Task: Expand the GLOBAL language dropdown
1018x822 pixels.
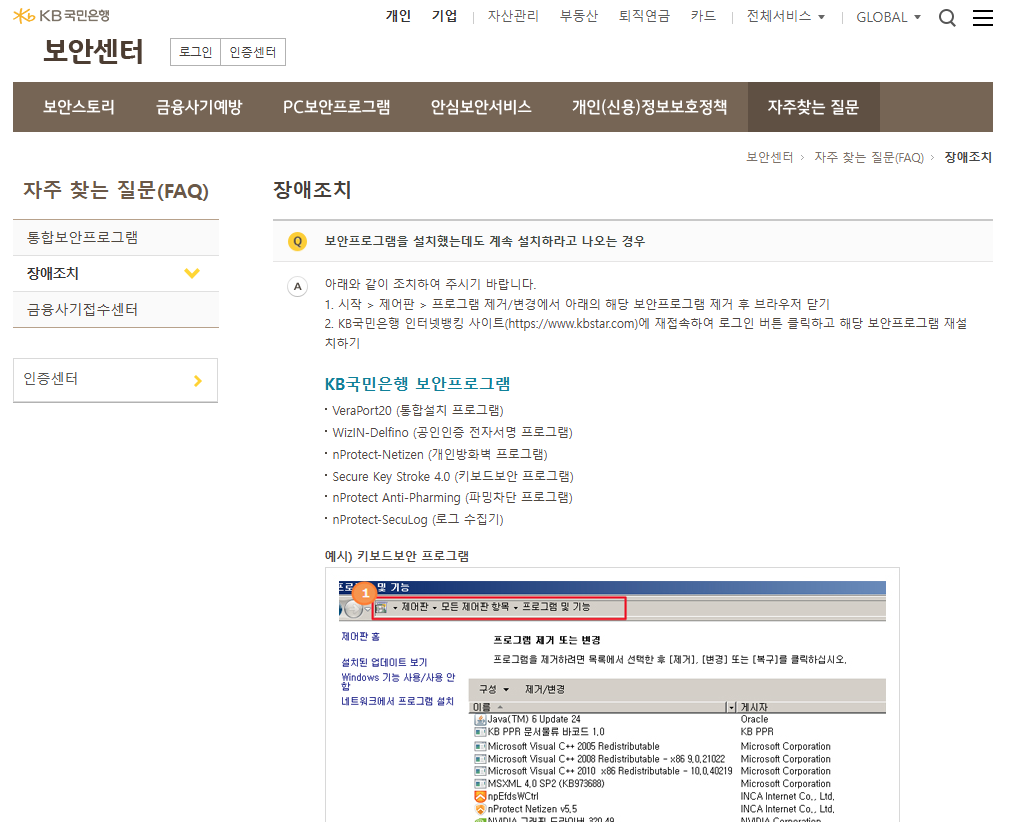Action: click(888, 17)
